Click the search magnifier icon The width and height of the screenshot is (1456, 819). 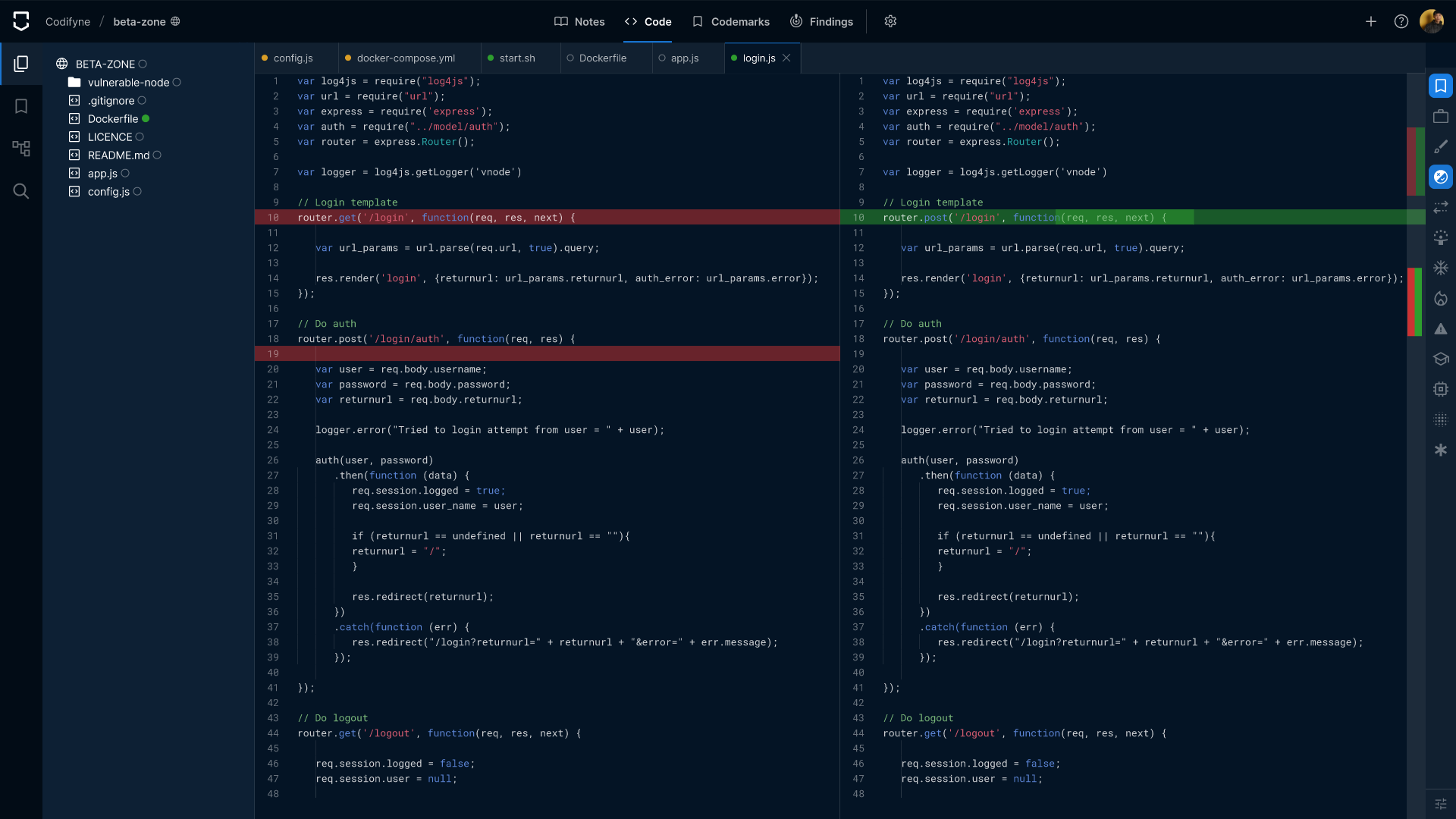click(x=21, y=191)
